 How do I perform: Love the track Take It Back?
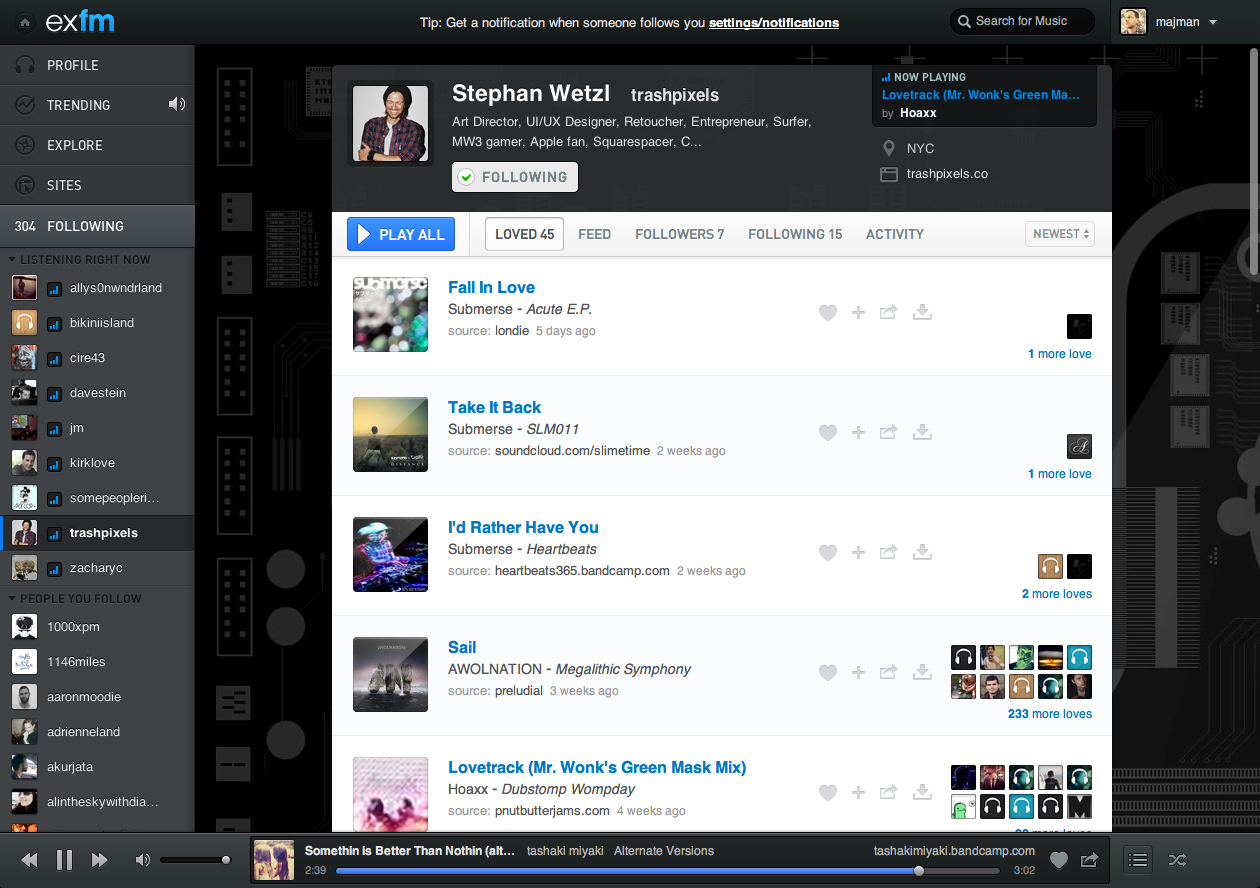(827, 433)
